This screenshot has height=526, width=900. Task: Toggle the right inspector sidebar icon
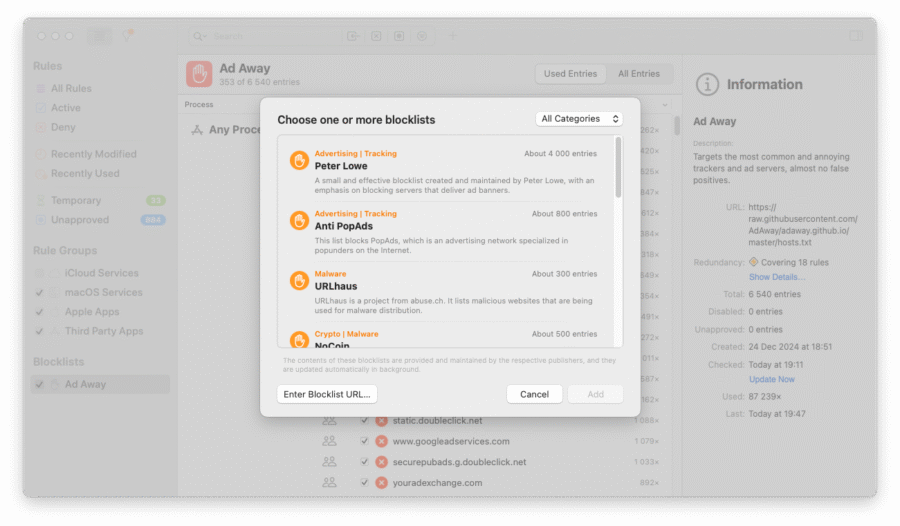(855, 36)
